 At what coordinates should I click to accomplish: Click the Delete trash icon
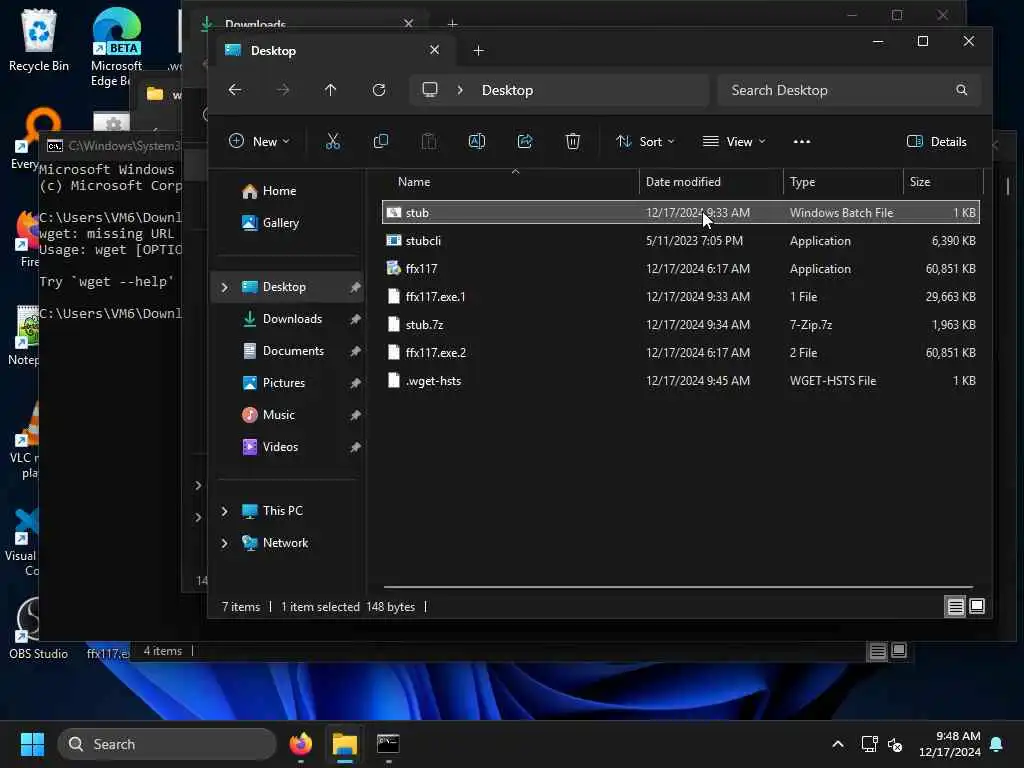coord(573,142)
